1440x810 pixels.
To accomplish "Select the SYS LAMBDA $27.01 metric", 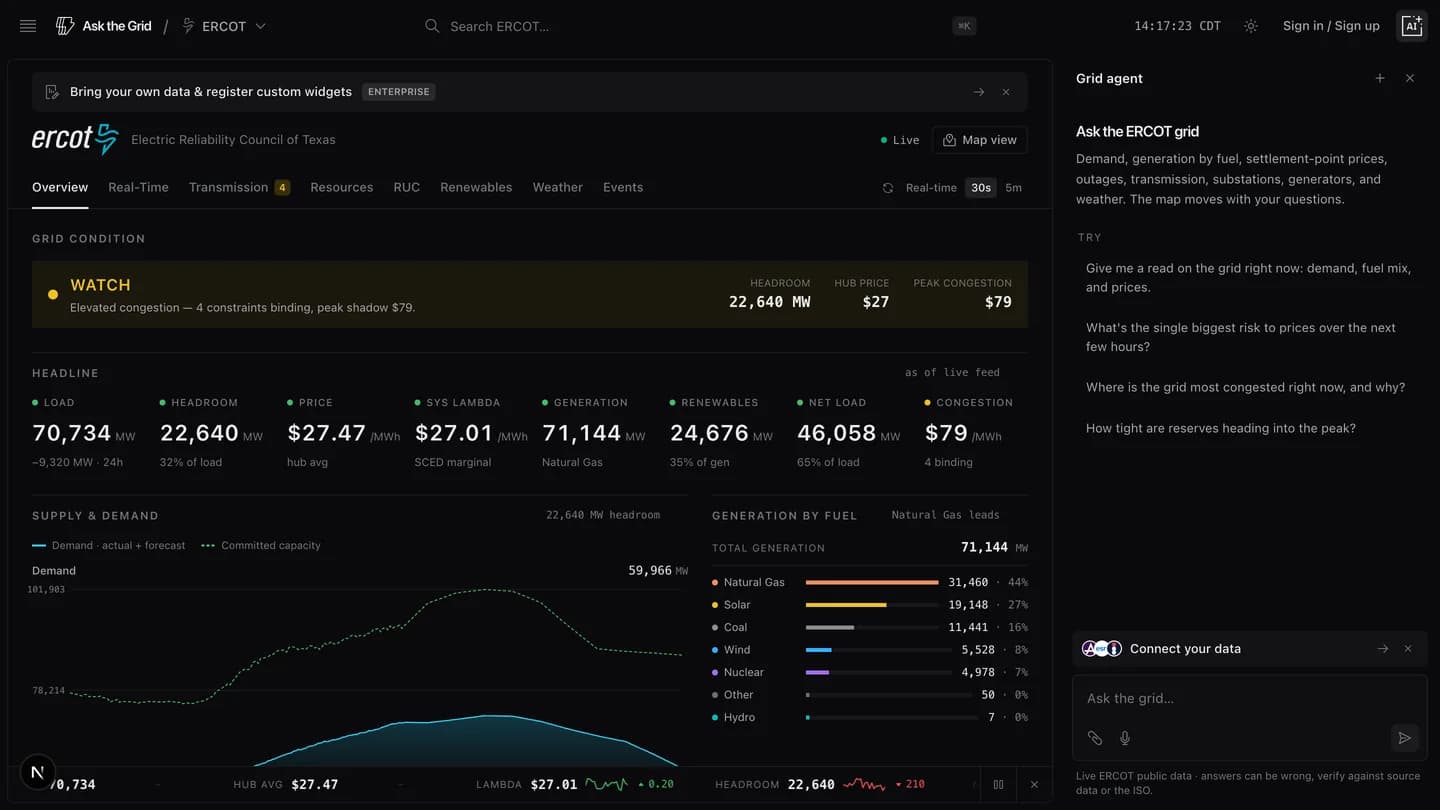I will coord(471,432).
